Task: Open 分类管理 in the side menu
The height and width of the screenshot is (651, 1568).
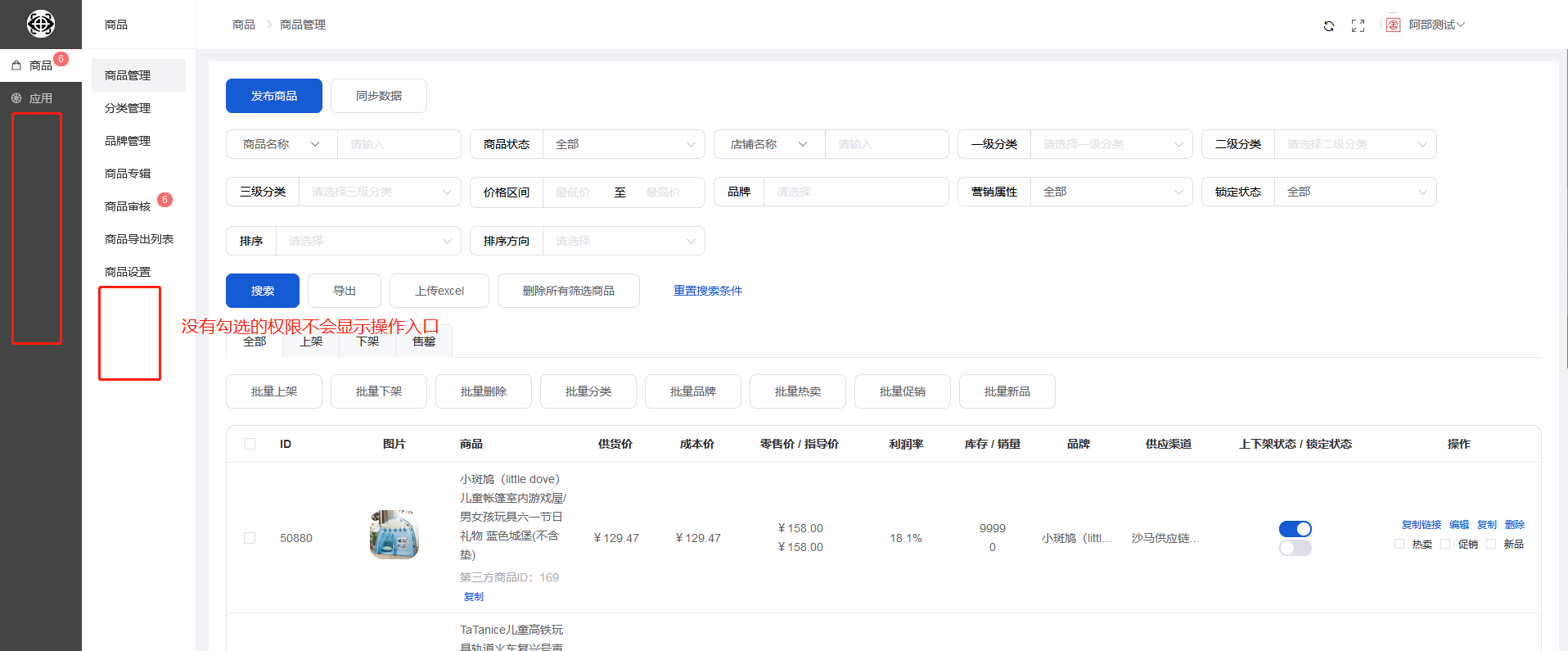Action: (128, 108)
